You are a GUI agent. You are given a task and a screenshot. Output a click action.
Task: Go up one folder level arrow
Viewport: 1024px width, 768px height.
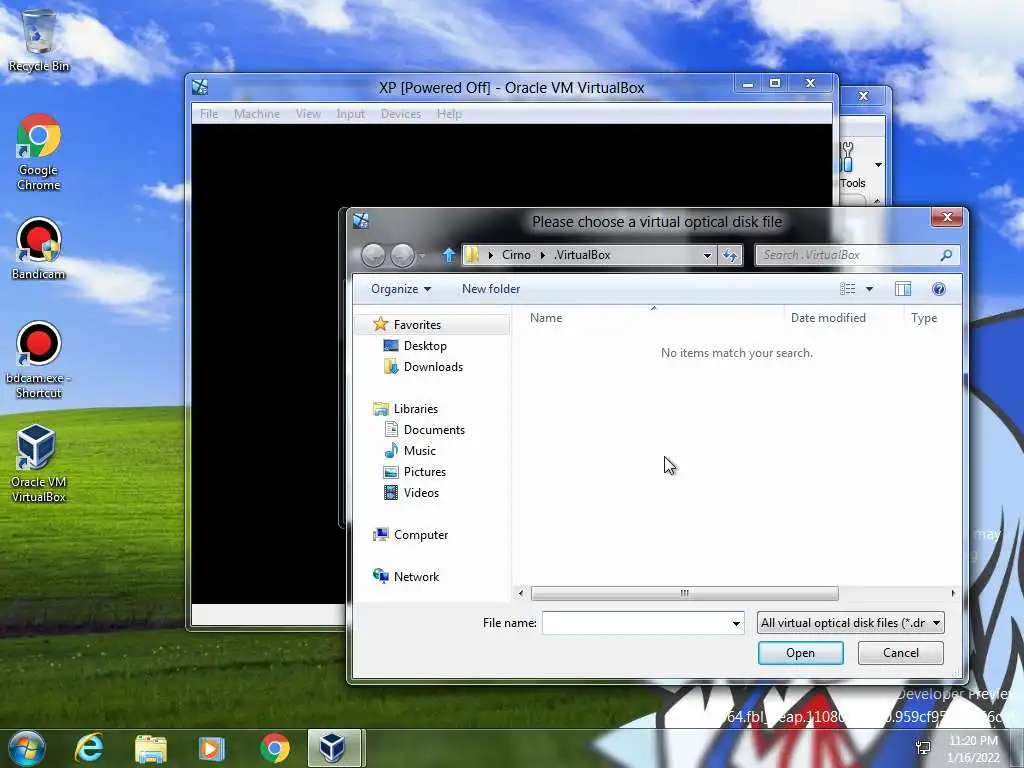tap(449, 255)
